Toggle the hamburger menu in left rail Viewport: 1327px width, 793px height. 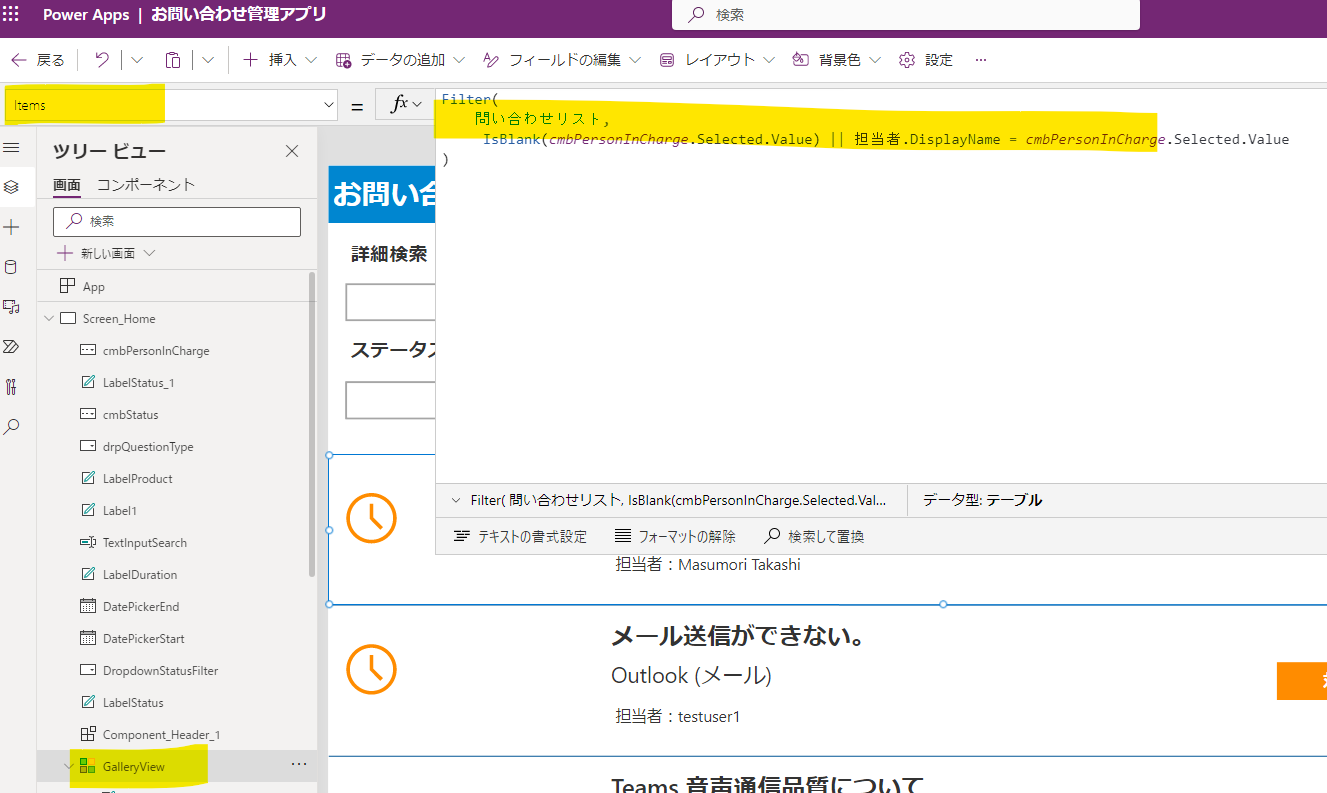coord(11,147)
